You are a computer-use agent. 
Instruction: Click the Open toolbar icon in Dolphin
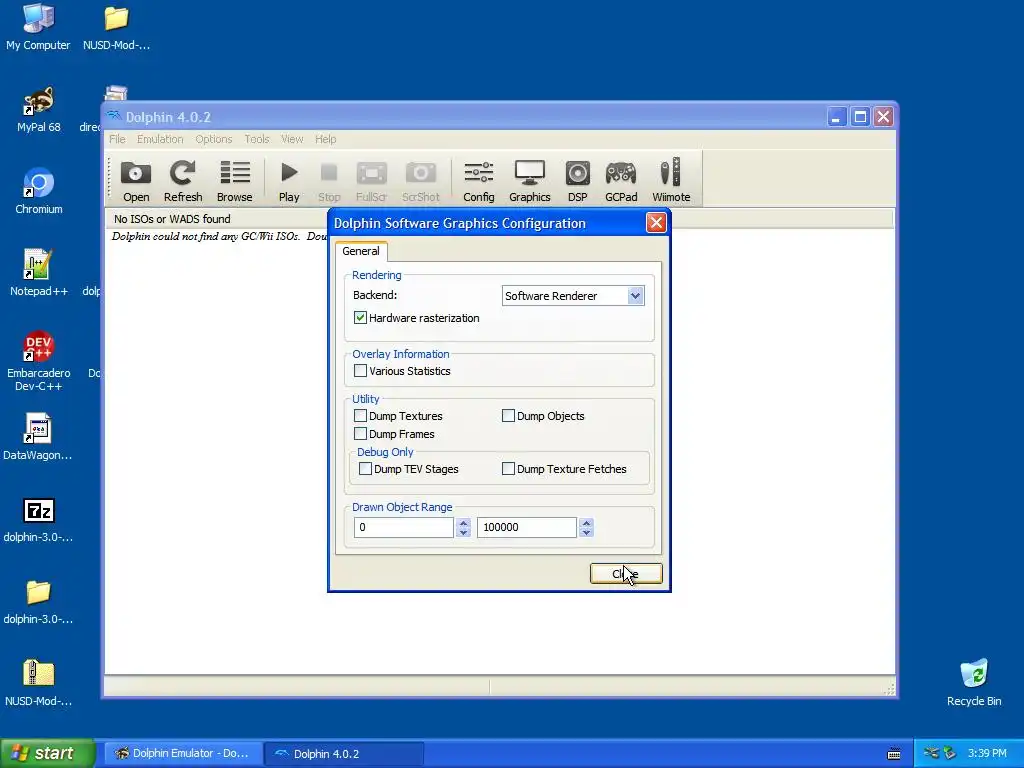click(136, 182)
